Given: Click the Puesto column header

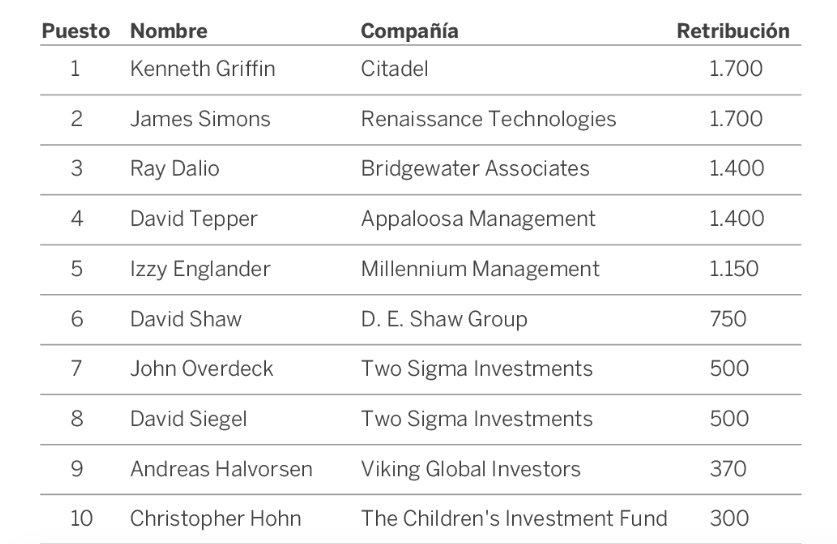Looking at the screenshot, I should pyautogui.click(x=75, y=31).
